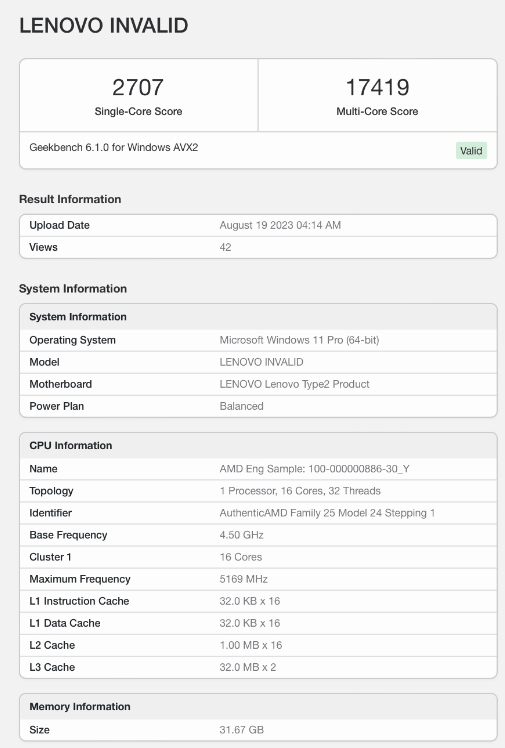
Task: Select AuthenticAMD Family 25 Model 24 Stepping 1
Action: pos(327,513)
